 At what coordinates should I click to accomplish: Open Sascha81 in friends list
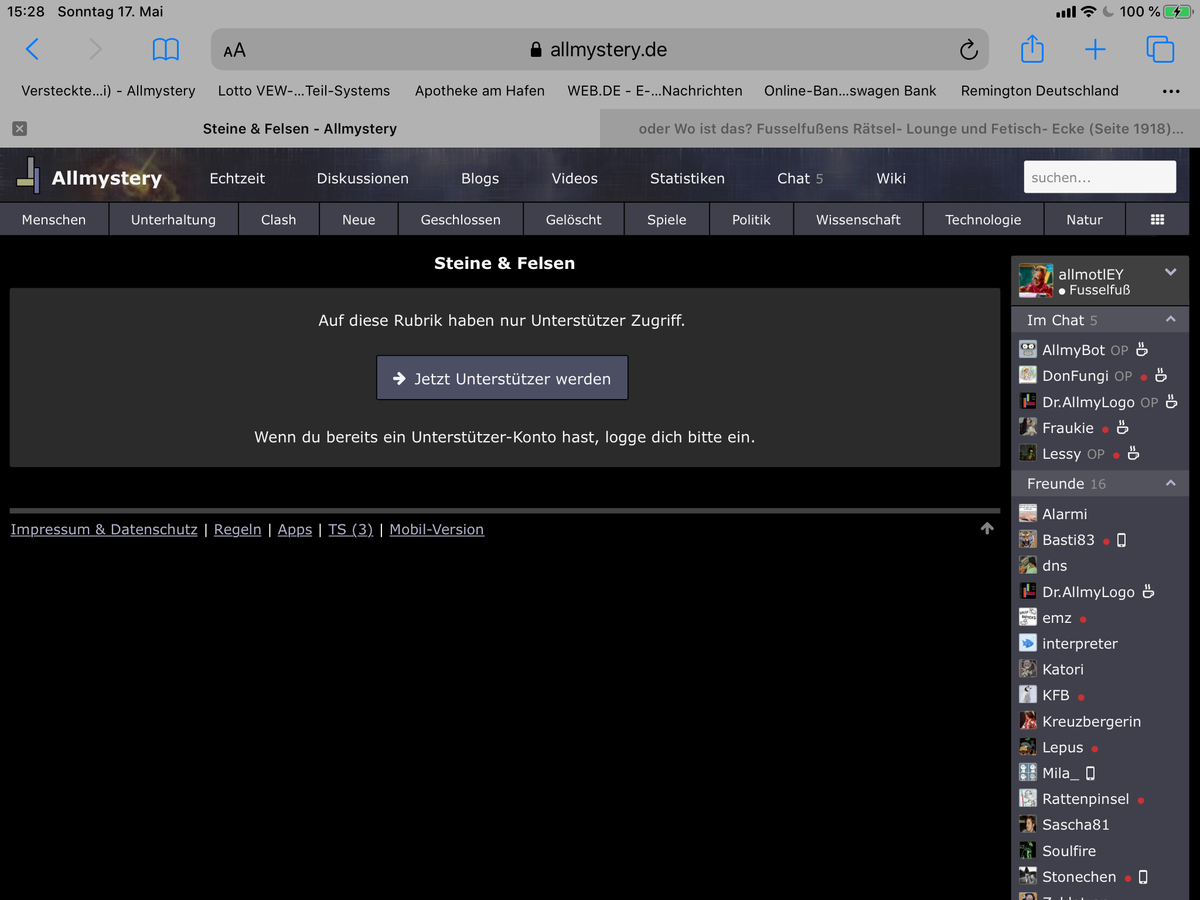[x=1076, y=825]
